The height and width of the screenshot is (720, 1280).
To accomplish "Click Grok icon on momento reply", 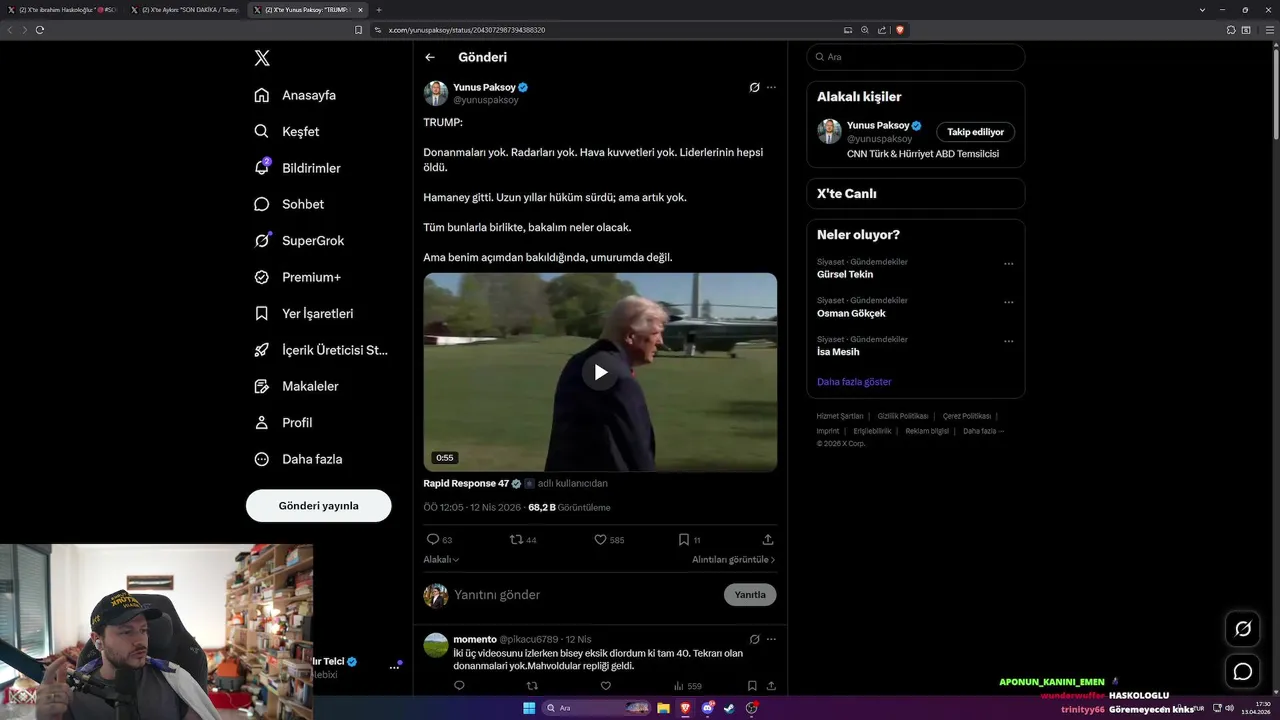I will (755, 639).
